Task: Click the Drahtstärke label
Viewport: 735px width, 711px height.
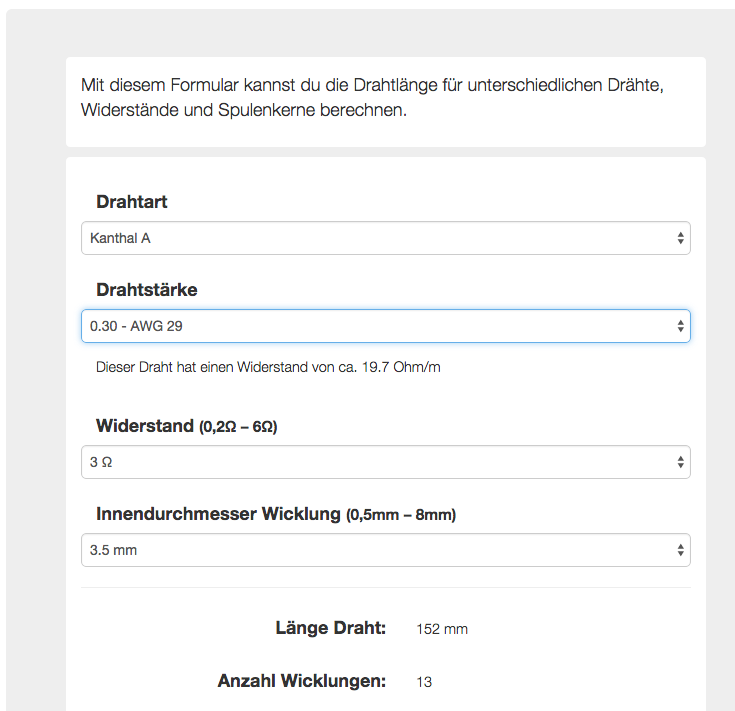Action: (147, 290)
